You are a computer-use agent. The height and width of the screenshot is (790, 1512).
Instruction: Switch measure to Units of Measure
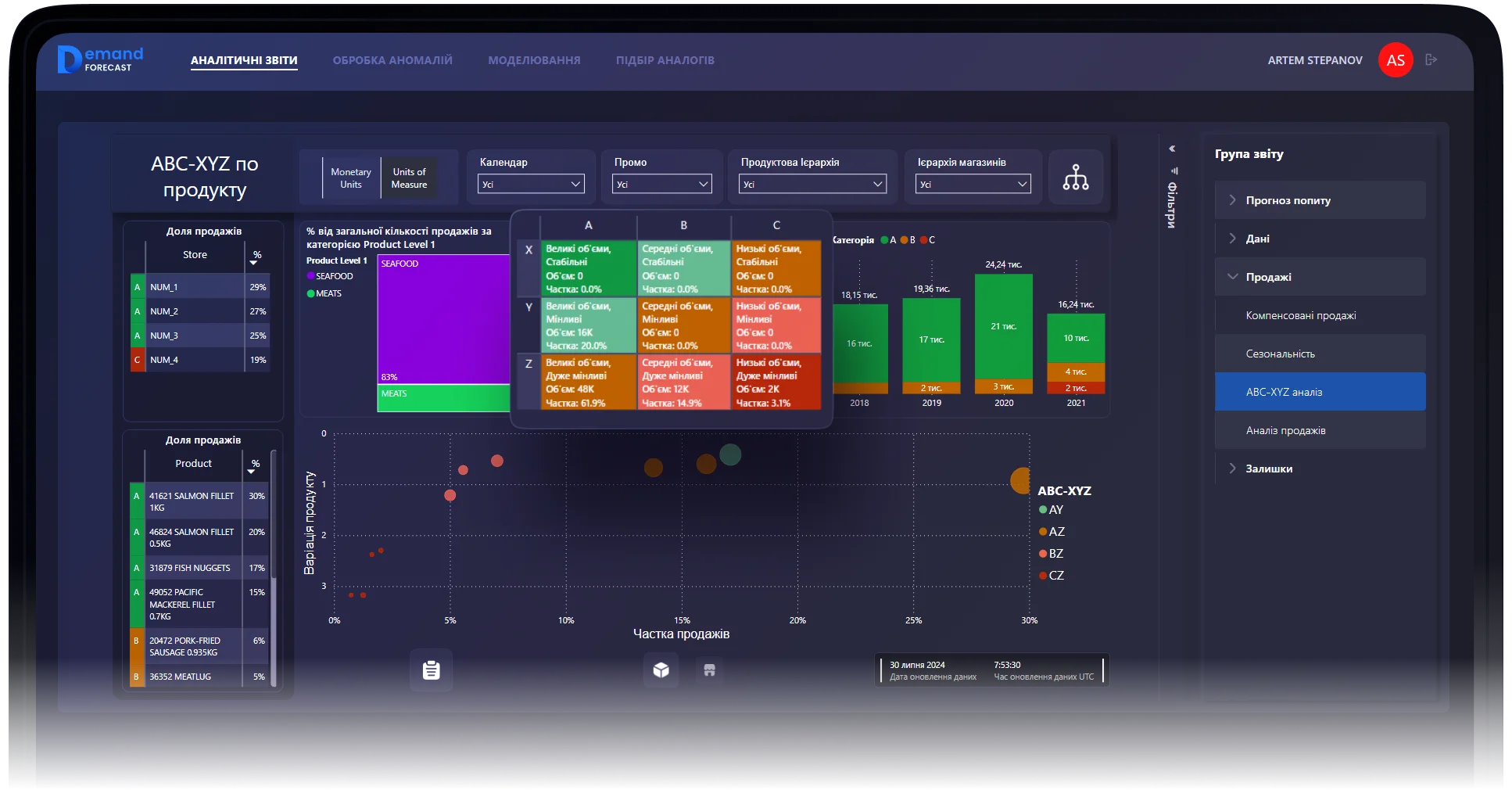point(409,178)
